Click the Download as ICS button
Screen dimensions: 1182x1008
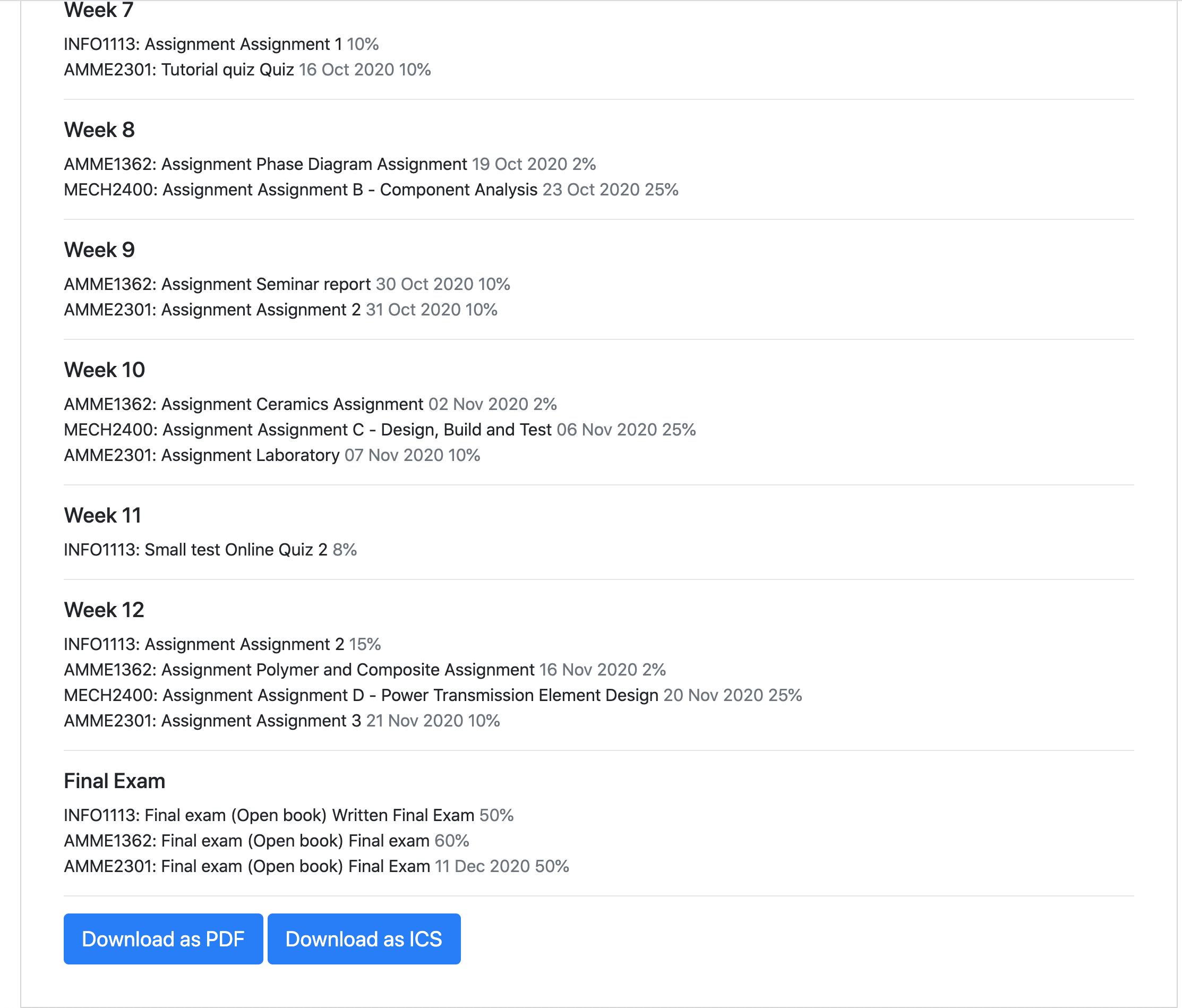point(363,938)
